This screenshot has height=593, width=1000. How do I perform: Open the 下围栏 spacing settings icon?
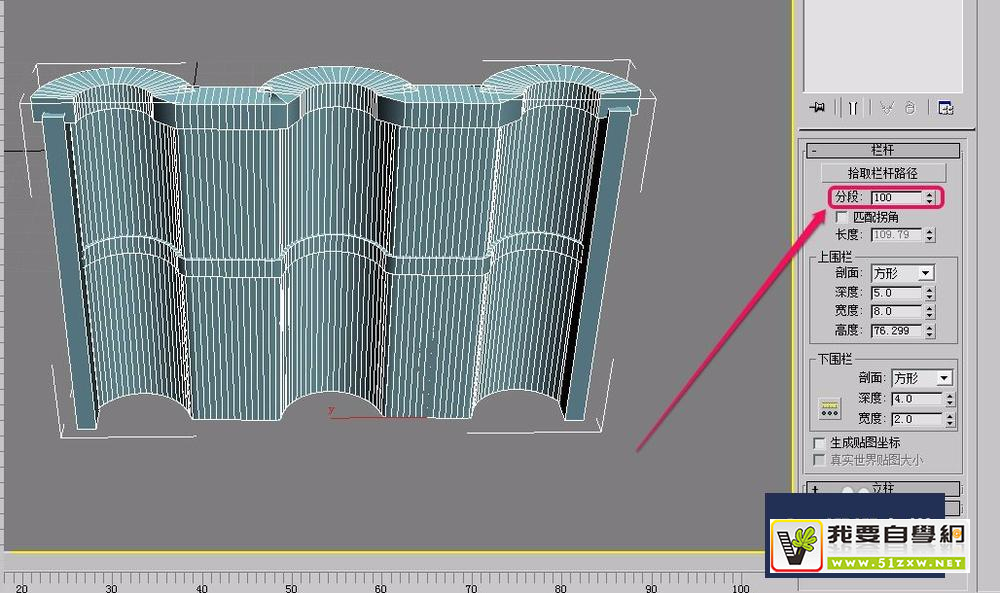pyautogui.click(x=828, y=406)
